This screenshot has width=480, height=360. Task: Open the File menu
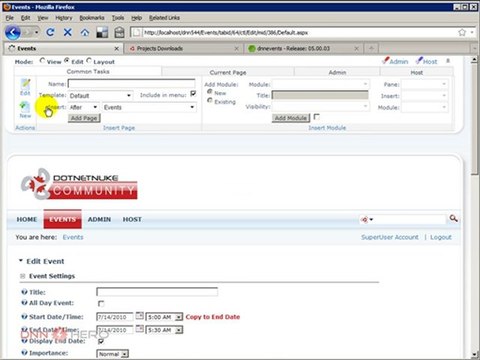point(10,18)
